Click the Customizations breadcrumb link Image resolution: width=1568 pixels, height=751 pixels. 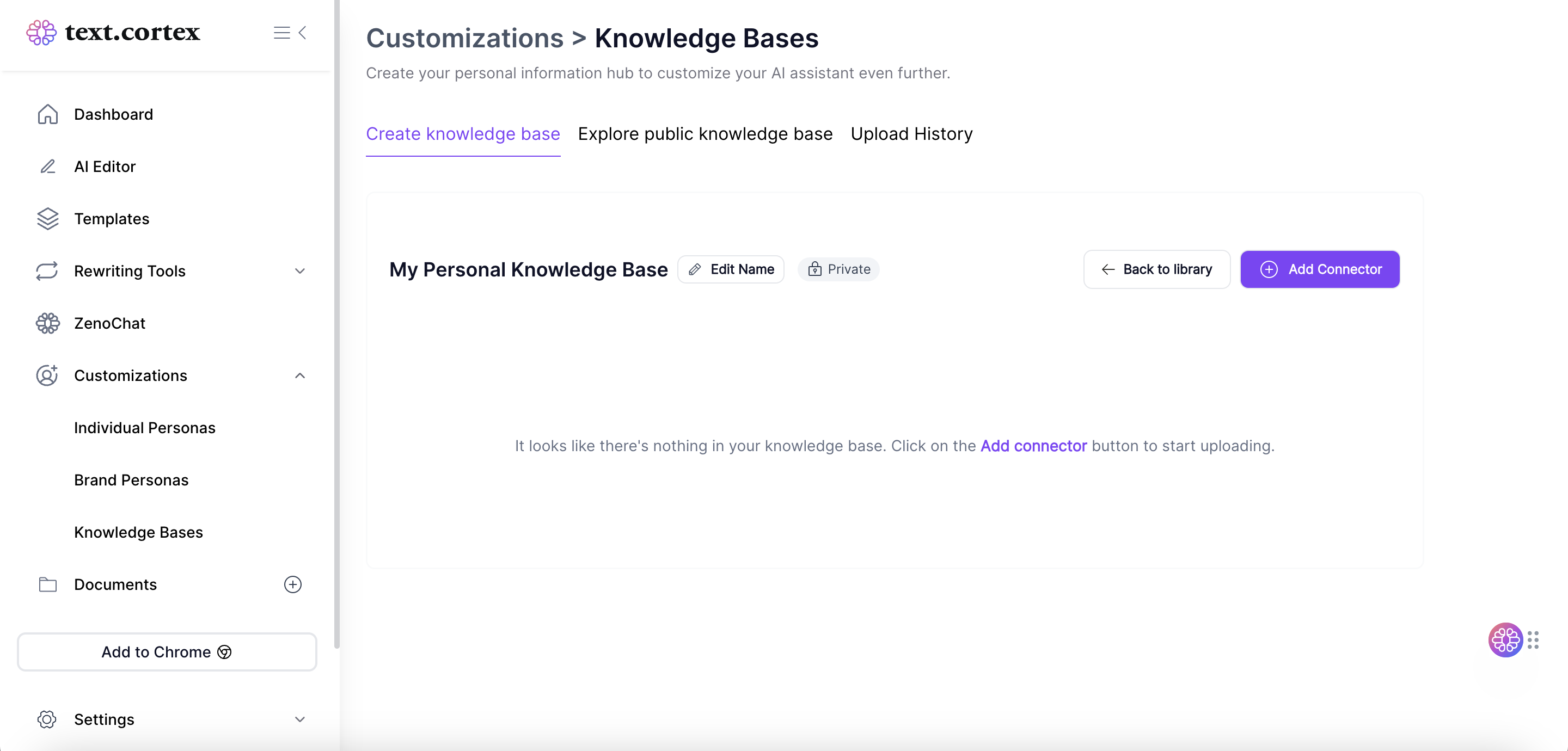click(x=464, y=38)
